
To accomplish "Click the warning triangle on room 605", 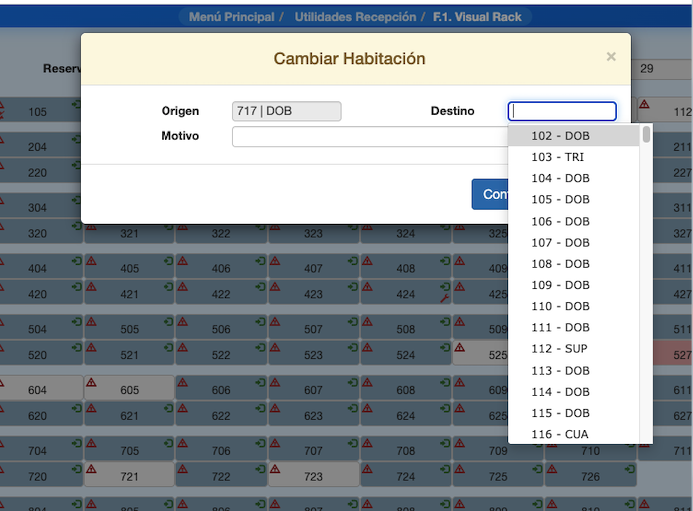I will (91, 382).
